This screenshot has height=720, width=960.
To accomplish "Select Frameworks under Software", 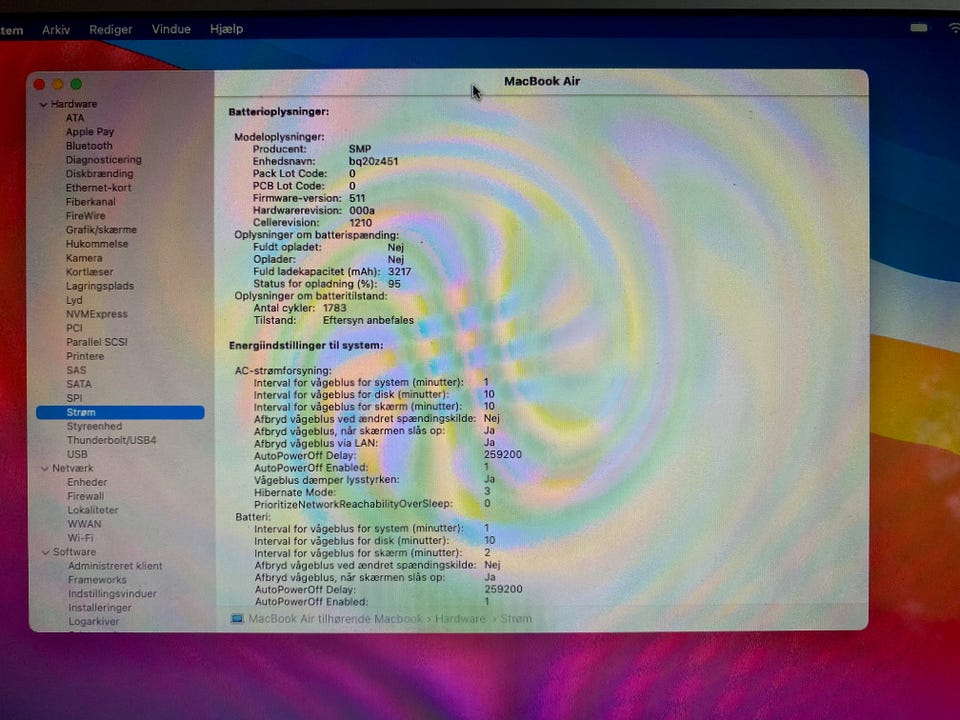I will pos(97,580).
